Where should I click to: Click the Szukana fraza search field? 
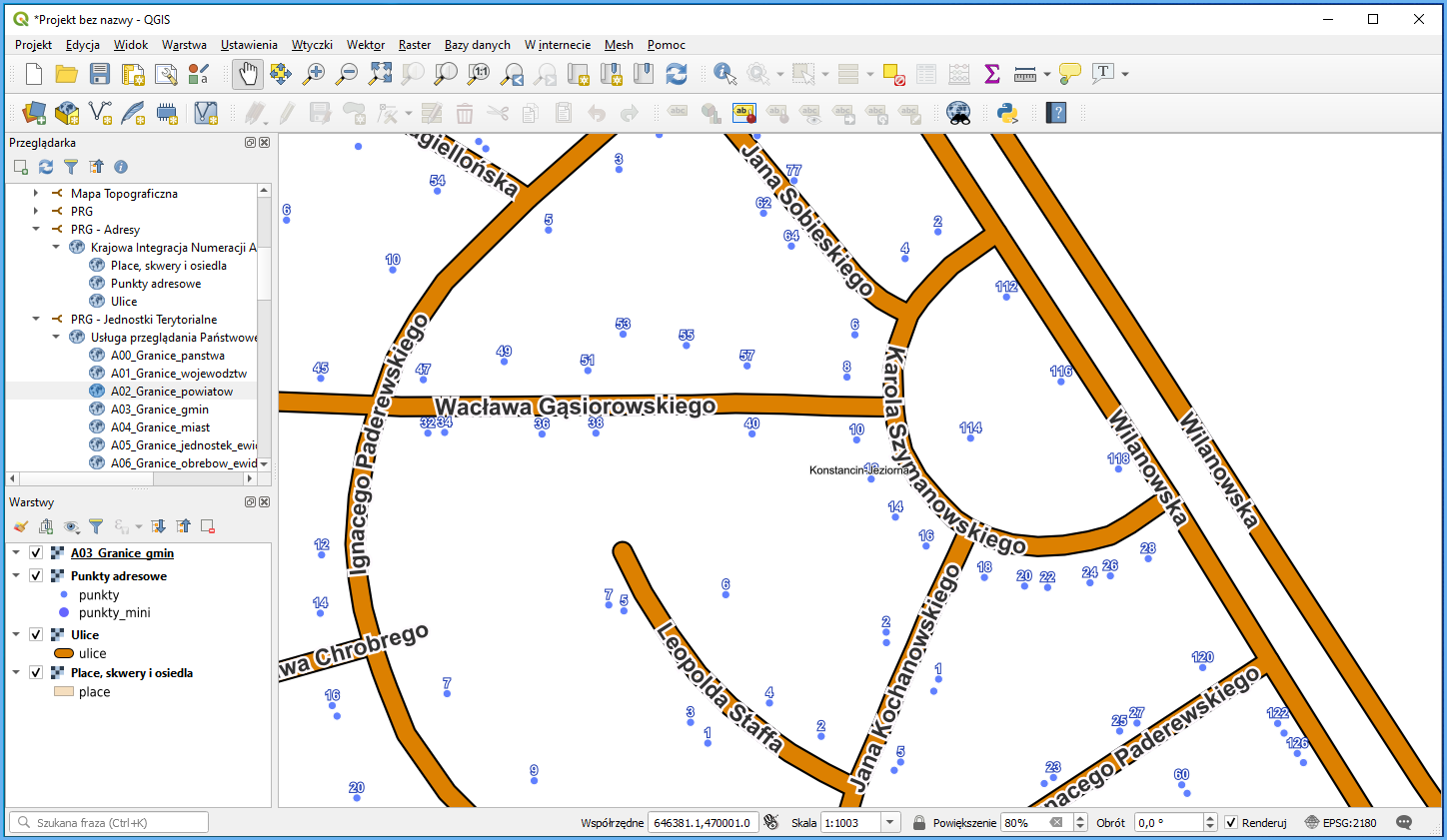click(x=109, y=823)
